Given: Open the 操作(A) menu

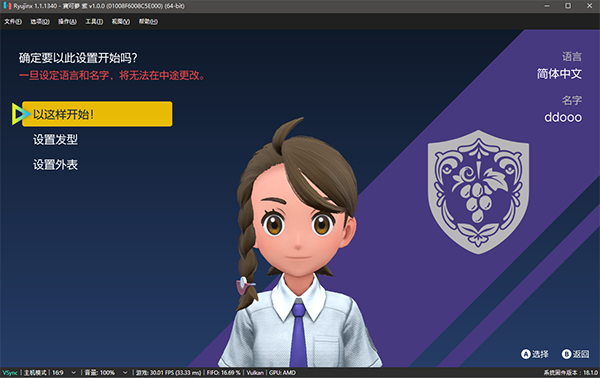Looking at the screenshot, I should click(67, 21).
